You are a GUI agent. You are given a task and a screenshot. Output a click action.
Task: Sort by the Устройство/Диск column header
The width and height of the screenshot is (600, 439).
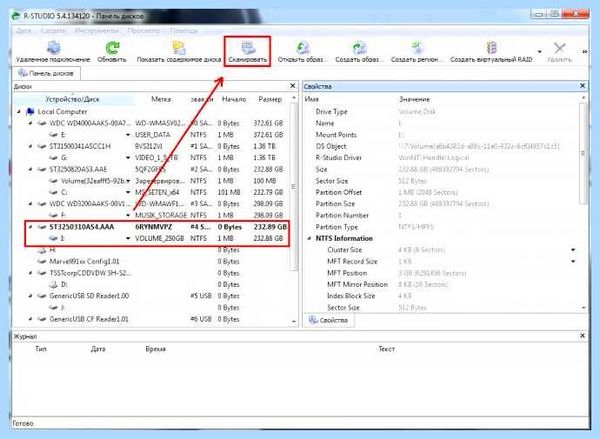[72, 99]
